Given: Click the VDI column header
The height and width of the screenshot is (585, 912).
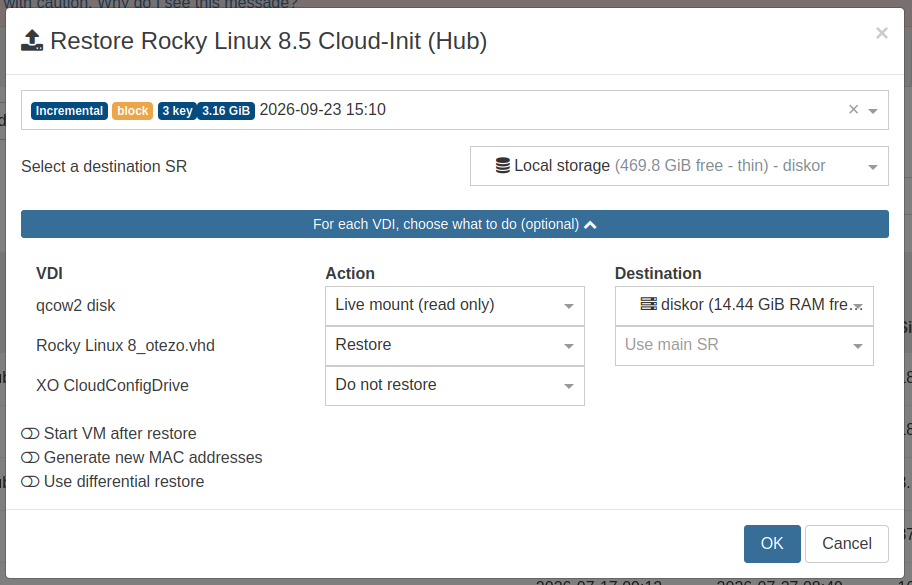Looking at the screenshot, I should pos(49,273).
